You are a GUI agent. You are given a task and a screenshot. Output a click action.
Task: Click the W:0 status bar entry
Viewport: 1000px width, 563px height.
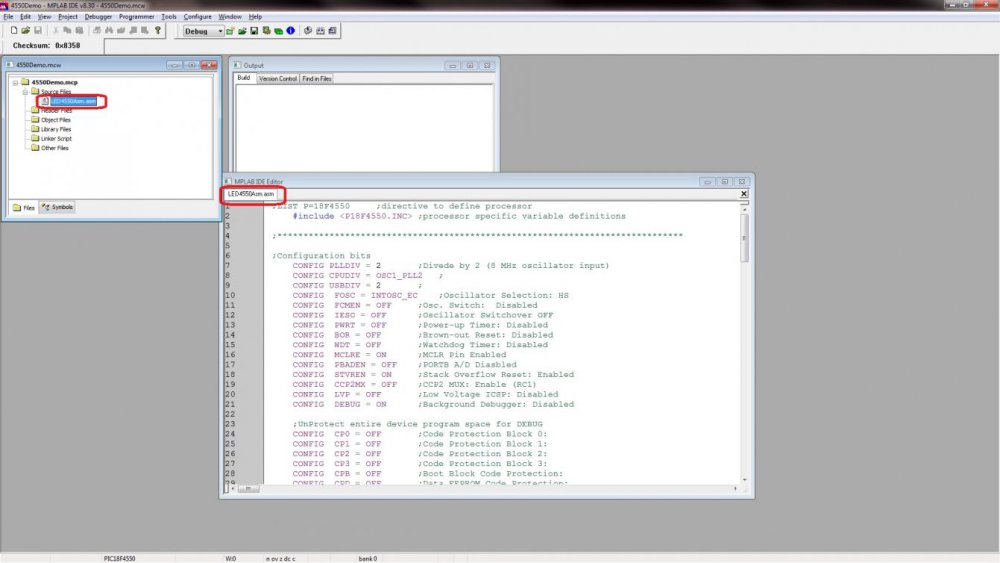coord(230,559)
